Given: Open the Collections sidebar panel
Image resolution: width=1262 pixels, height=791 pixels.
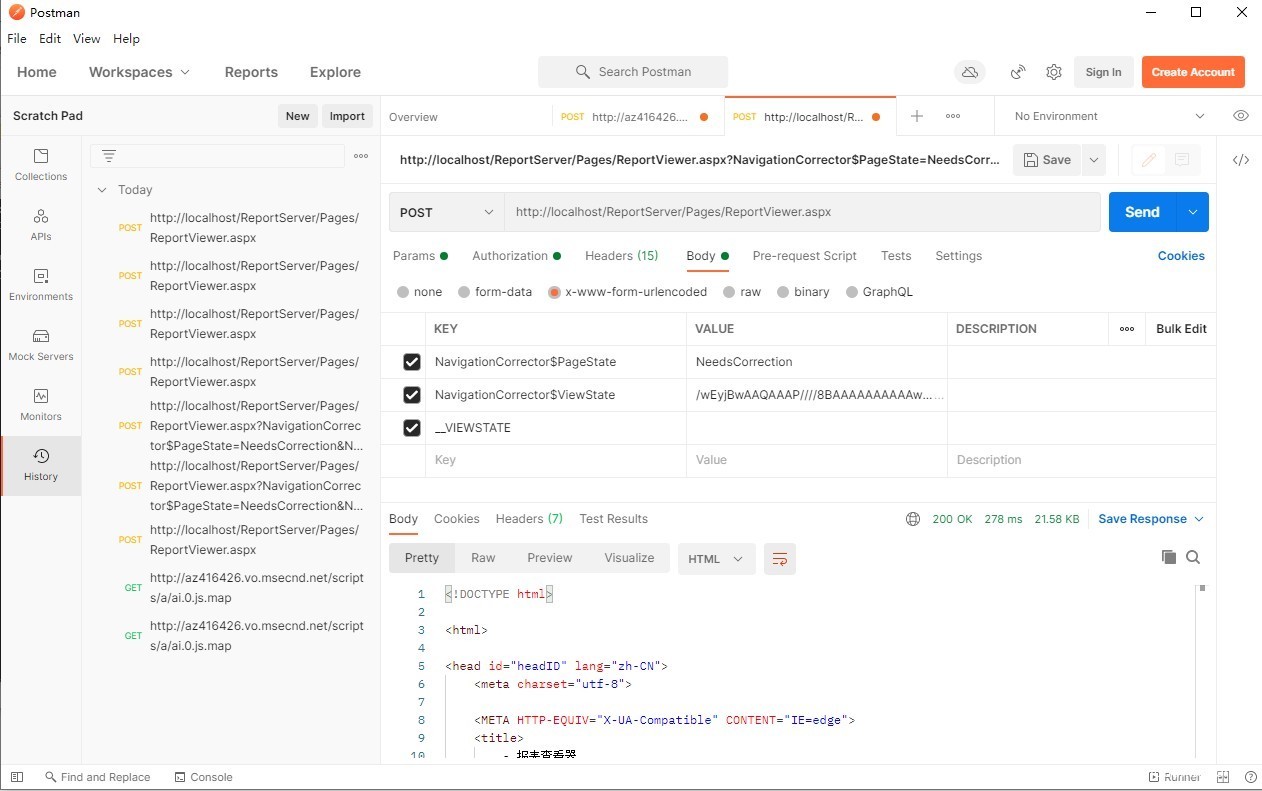Looking at the screenshot, I should (x=41, y=165).
